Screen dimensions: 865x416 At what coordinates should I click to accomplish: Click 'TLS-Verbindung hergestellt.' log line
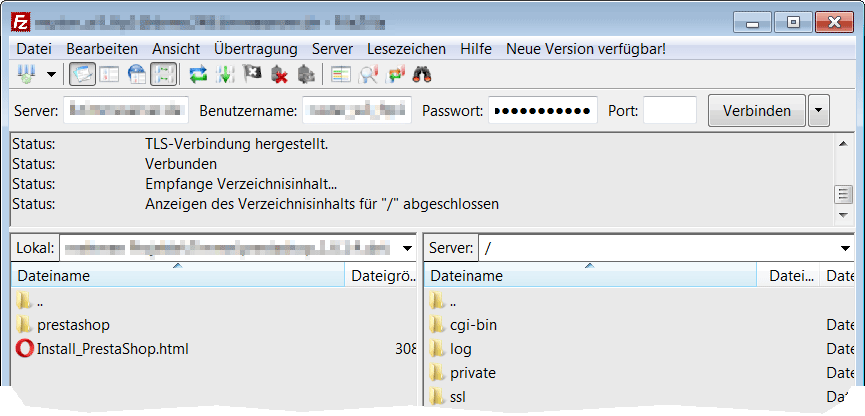pyautogui.click(x=237, y=145)
